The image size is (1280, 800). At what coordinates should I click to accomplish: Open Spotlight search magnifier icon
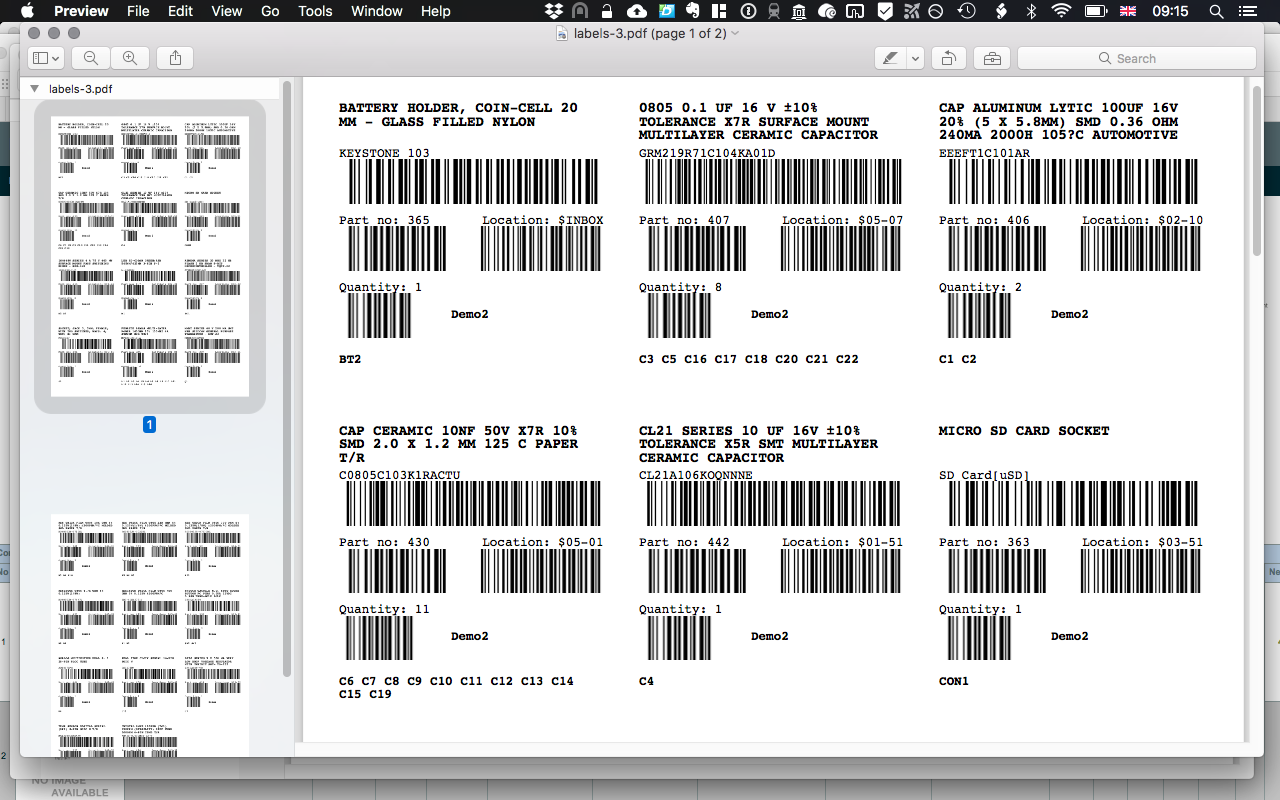pyautogui.click(x=1216, y=11)
